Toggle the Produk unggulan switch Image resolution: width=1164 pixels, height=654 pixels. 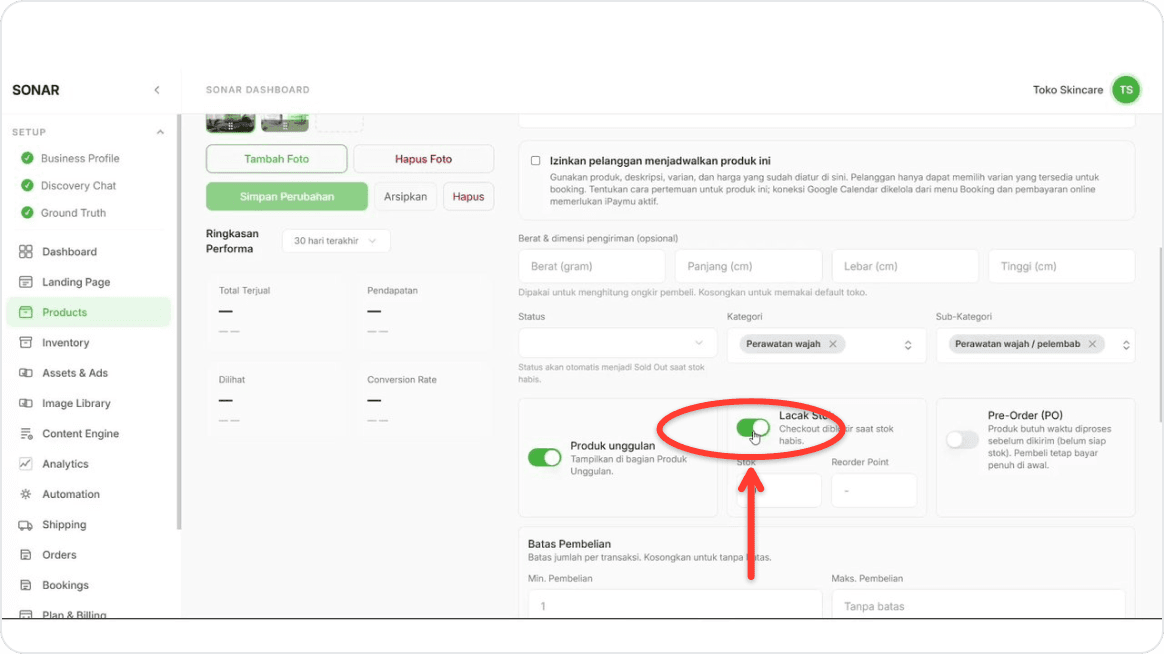[544, 457]
